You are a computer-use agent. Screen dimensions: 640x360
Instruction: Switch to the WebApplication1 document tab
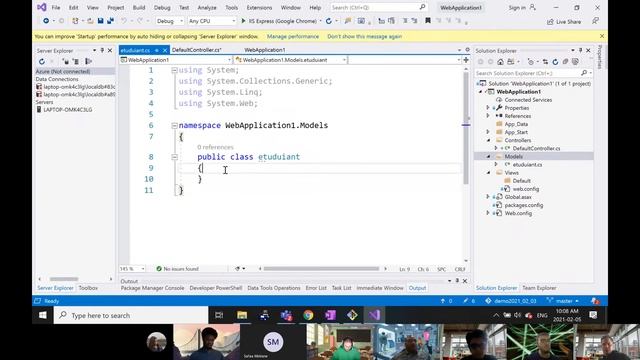(x=265, y=50)
